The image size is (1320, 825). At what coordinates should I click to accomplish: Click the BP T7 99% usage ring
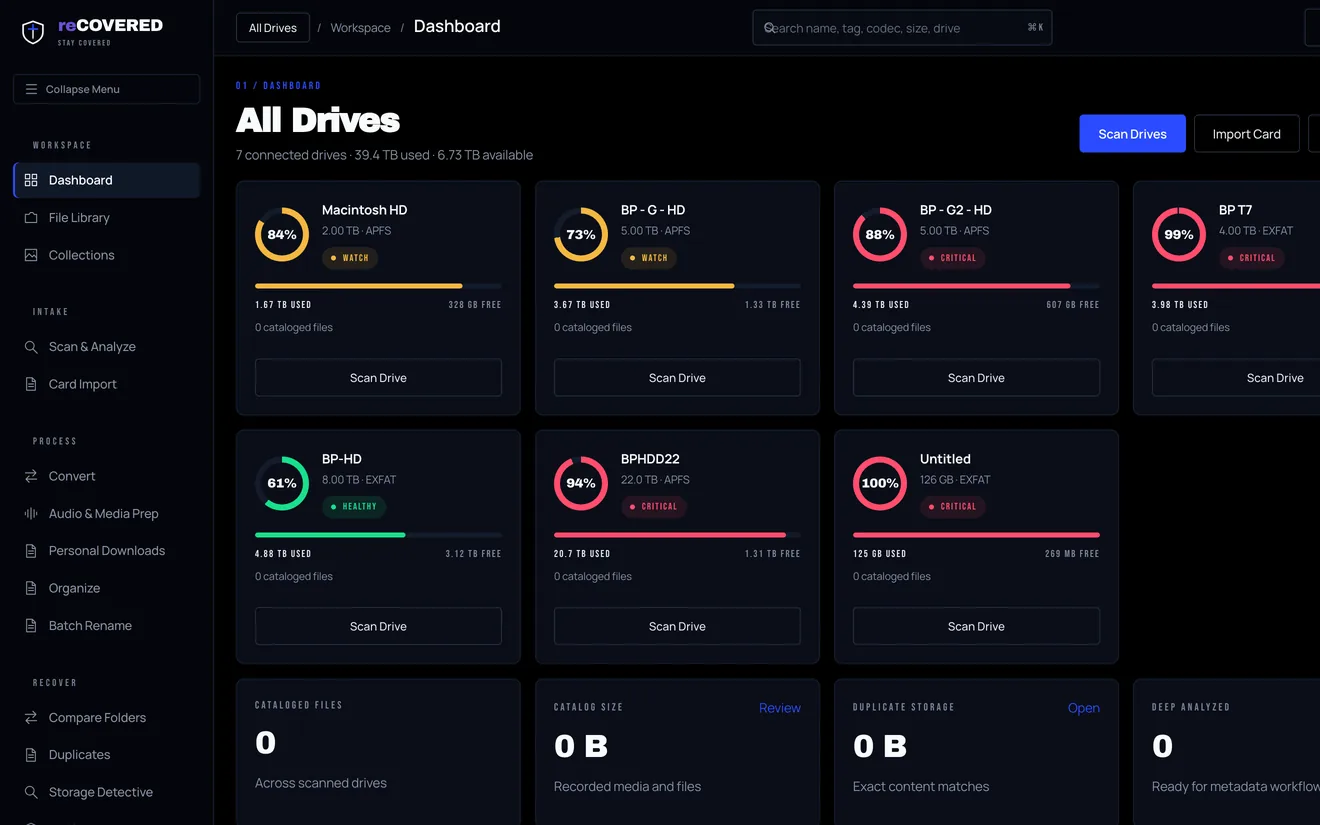(1179, 234)
